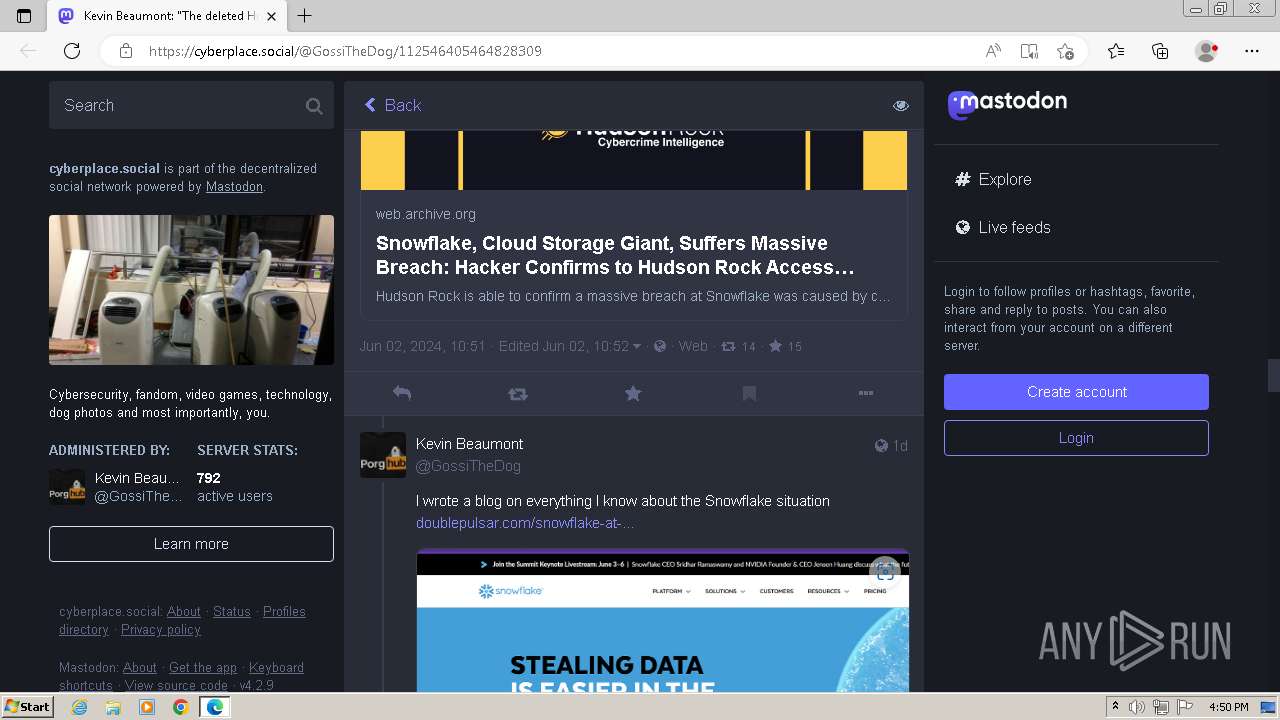Open the Windows Start menu
1280x720 pixels.
pos(27,706)
